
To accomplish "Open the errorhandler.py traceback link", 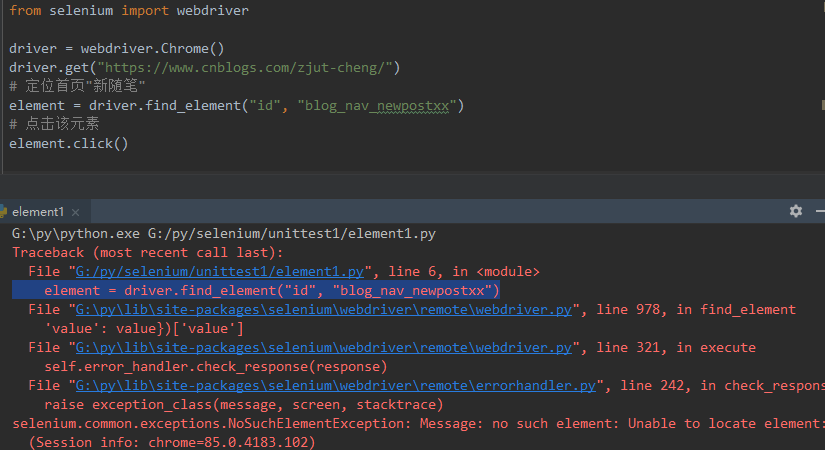I will 336,385.
